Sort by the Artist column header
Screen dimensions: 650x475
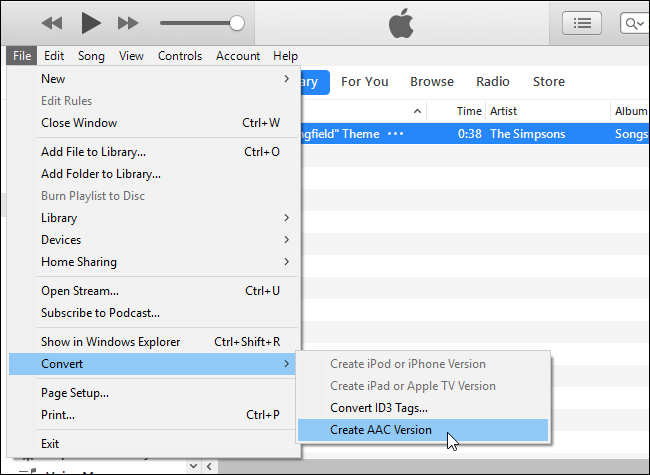pos(504,111)
